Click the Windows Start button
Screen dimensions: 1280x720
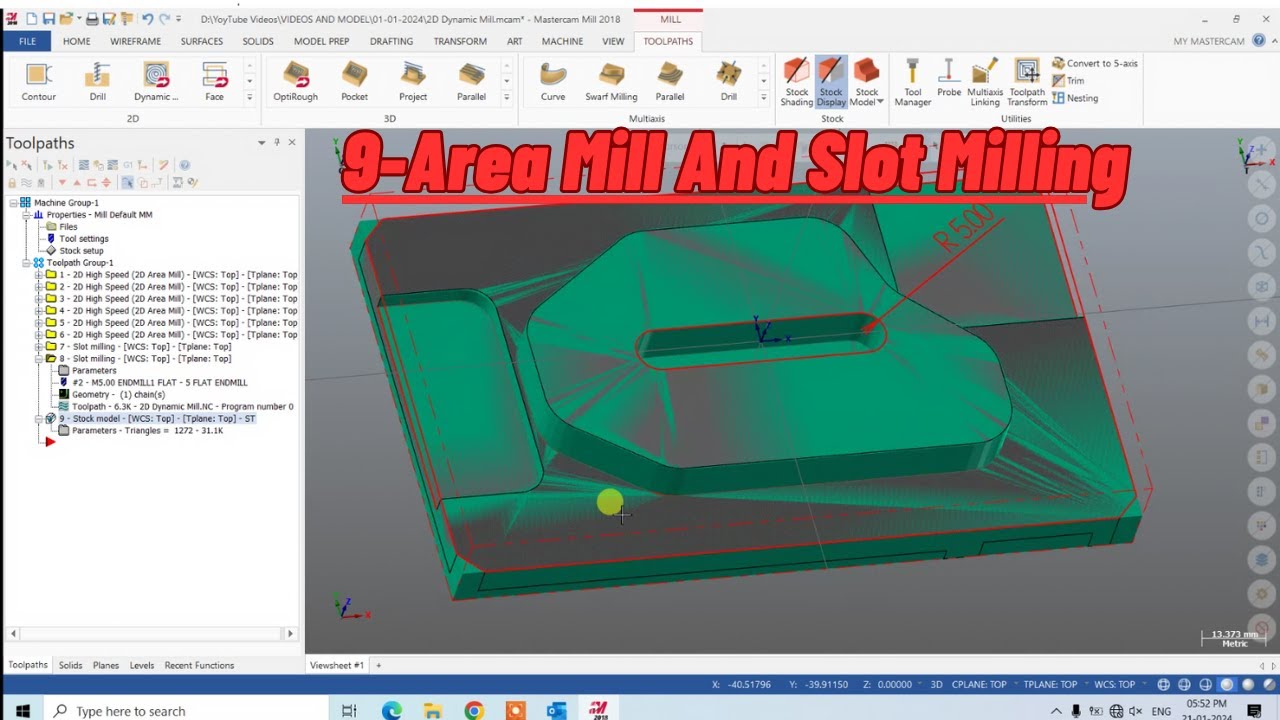pyautogui.click(x=22, y=711)
